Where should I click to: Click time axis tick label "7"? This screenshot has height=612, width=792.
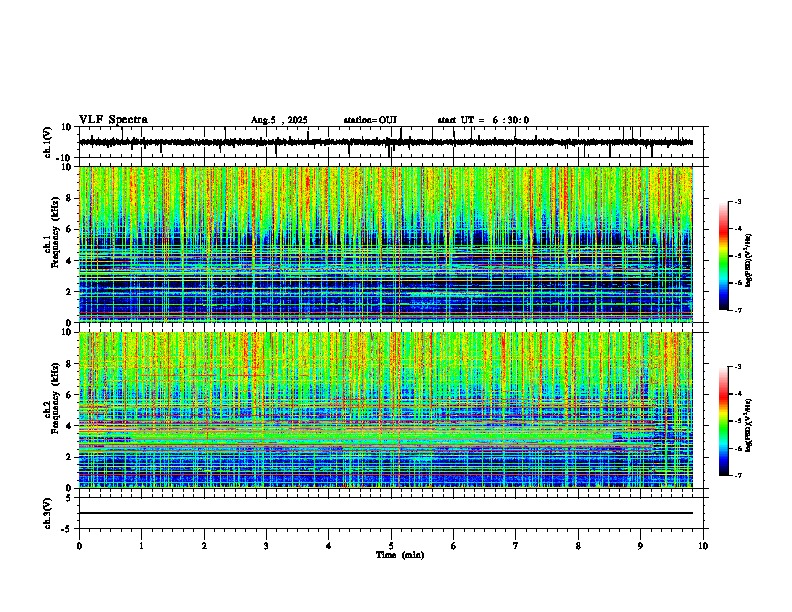click(x=516, y=546)
